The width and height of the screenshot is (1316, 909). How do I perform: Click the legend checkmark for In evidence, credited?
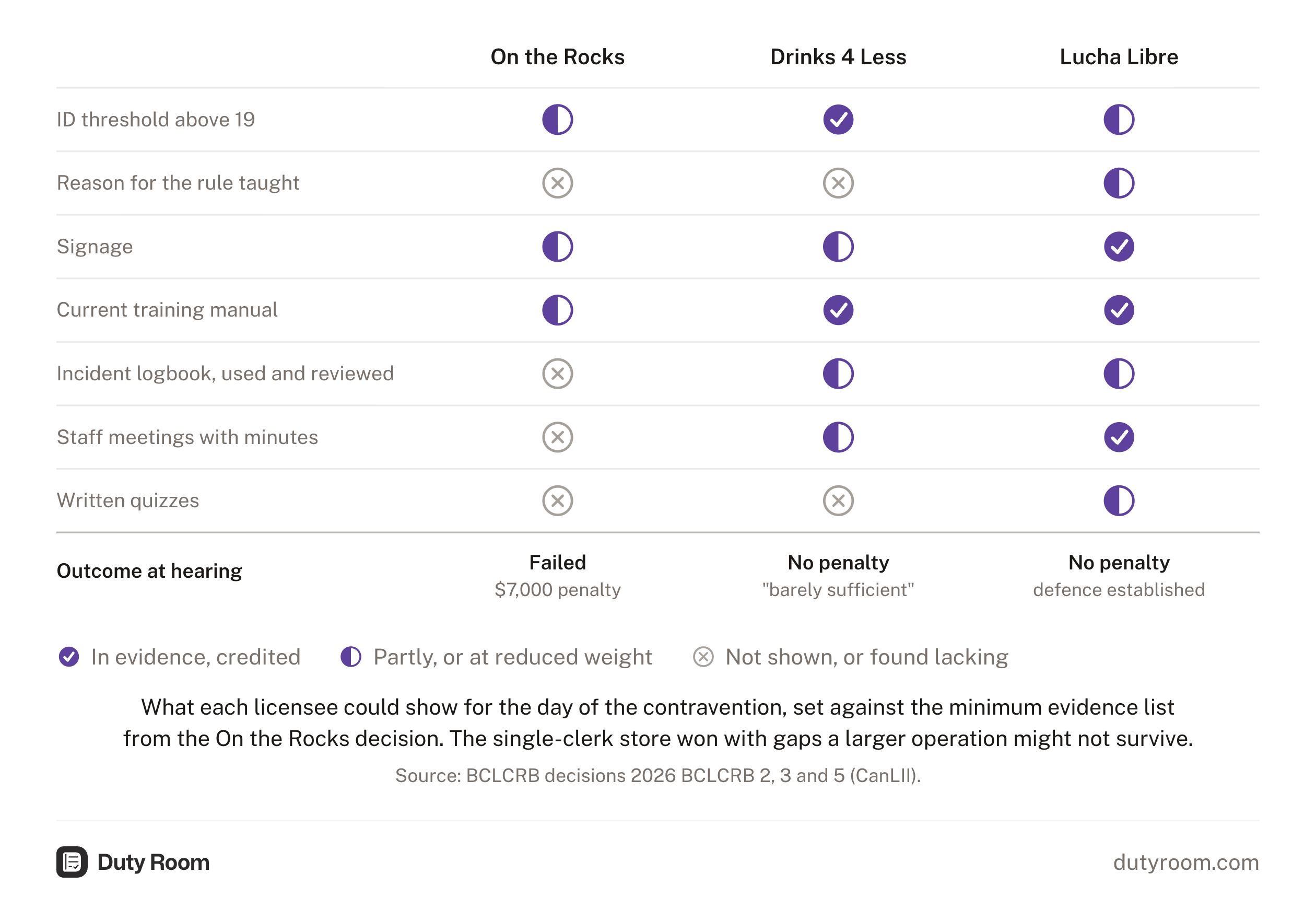69,657
